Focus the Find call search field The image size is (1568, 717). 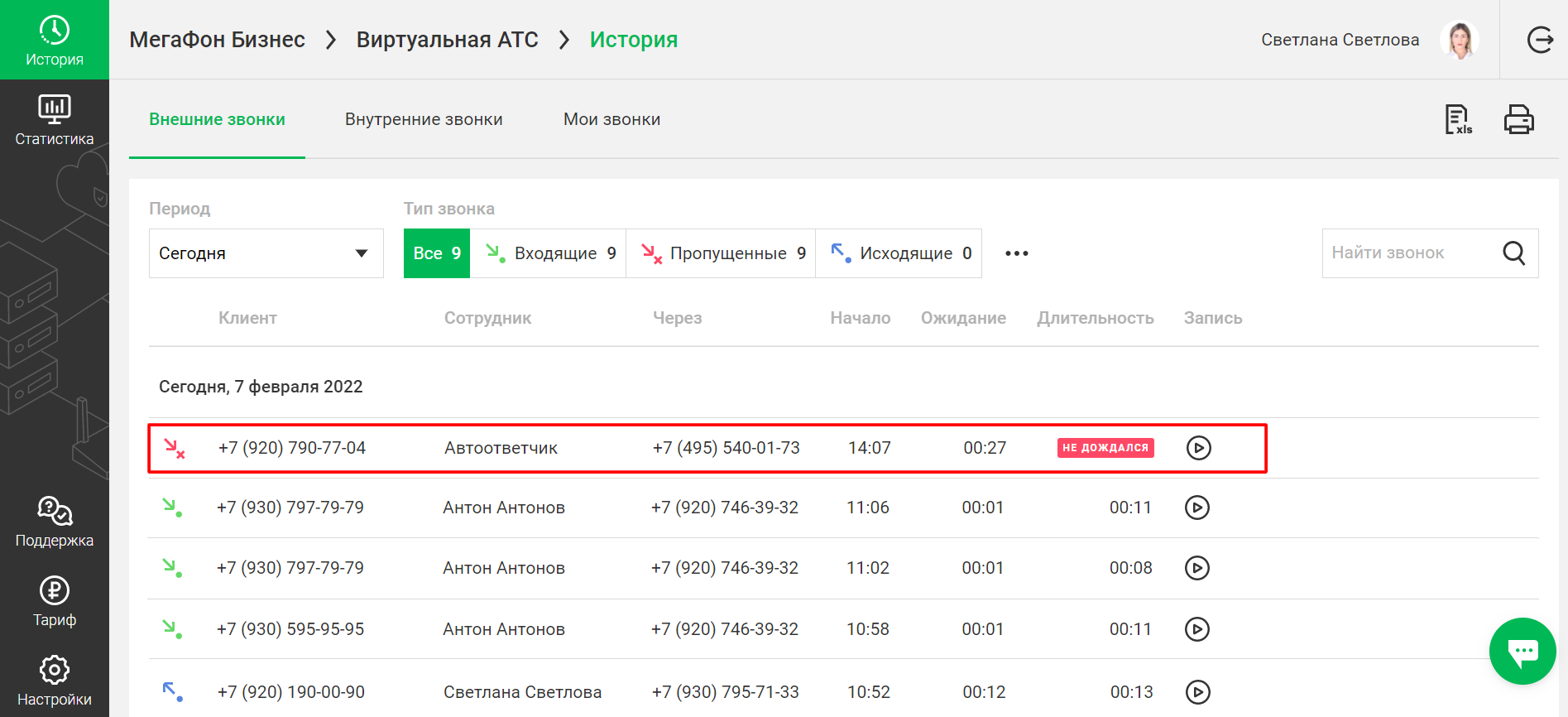click(x=1407, y=253)
